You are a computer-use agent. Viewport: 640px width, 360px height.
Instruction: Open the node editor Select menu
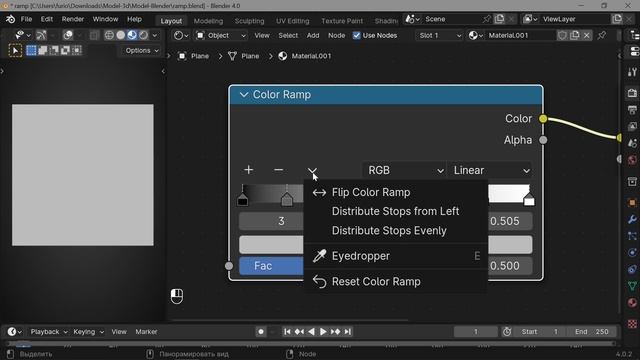pyautogui.click(x=288, y=36)
